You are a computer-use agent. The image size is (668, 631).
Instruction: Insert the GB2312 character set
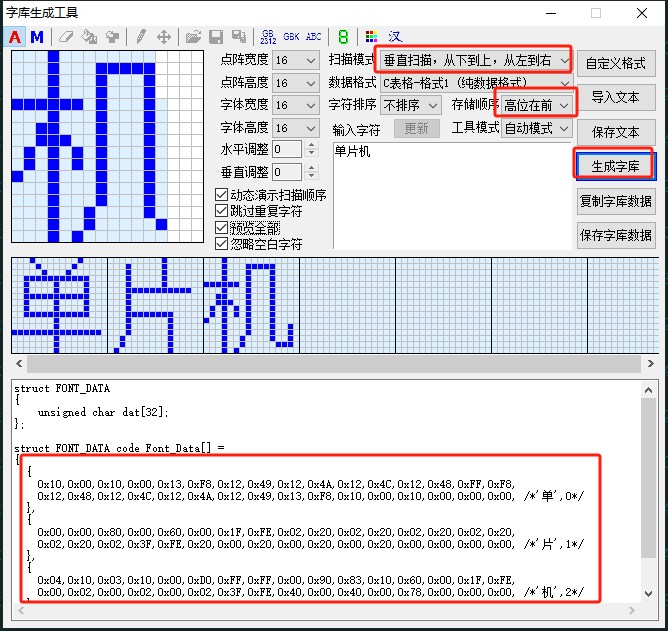[268, 37]
